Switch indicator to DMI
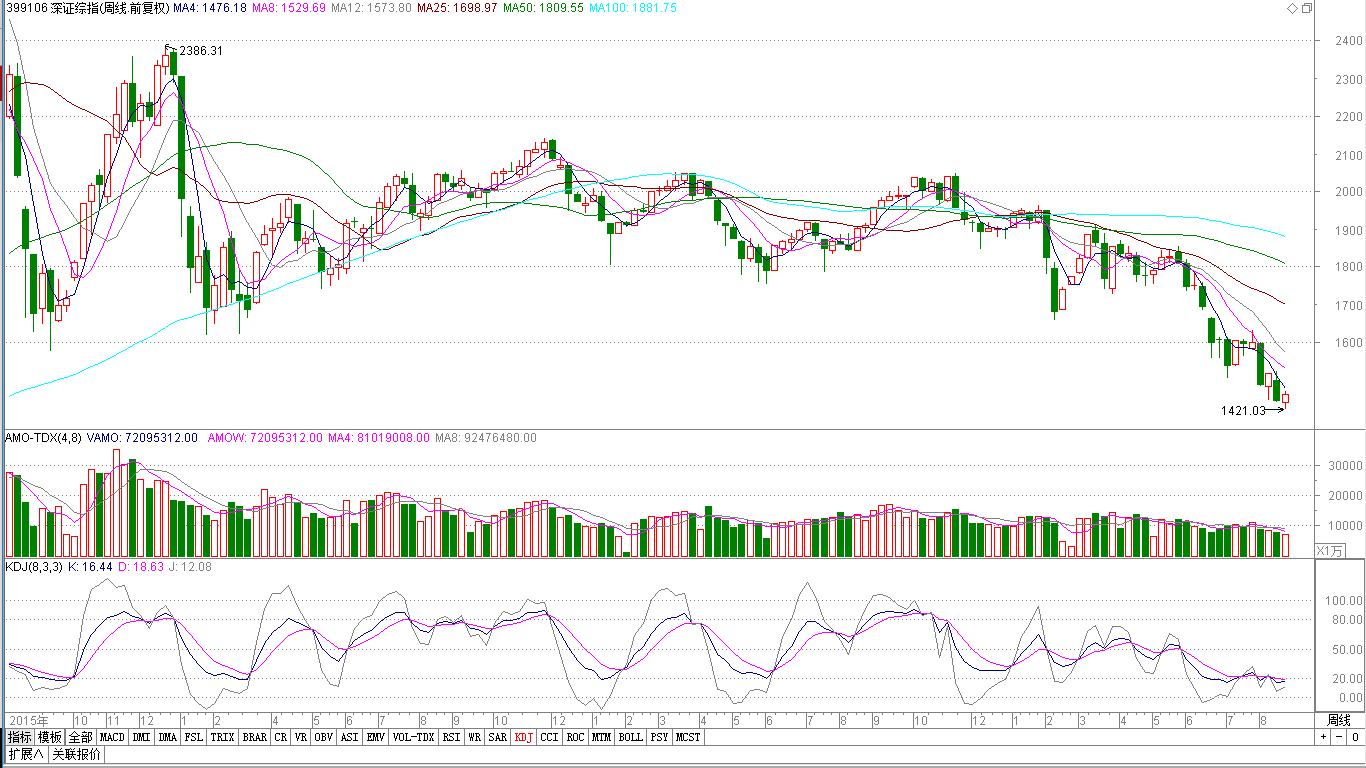The image size is (1366, 768). [x=142, y=737]
